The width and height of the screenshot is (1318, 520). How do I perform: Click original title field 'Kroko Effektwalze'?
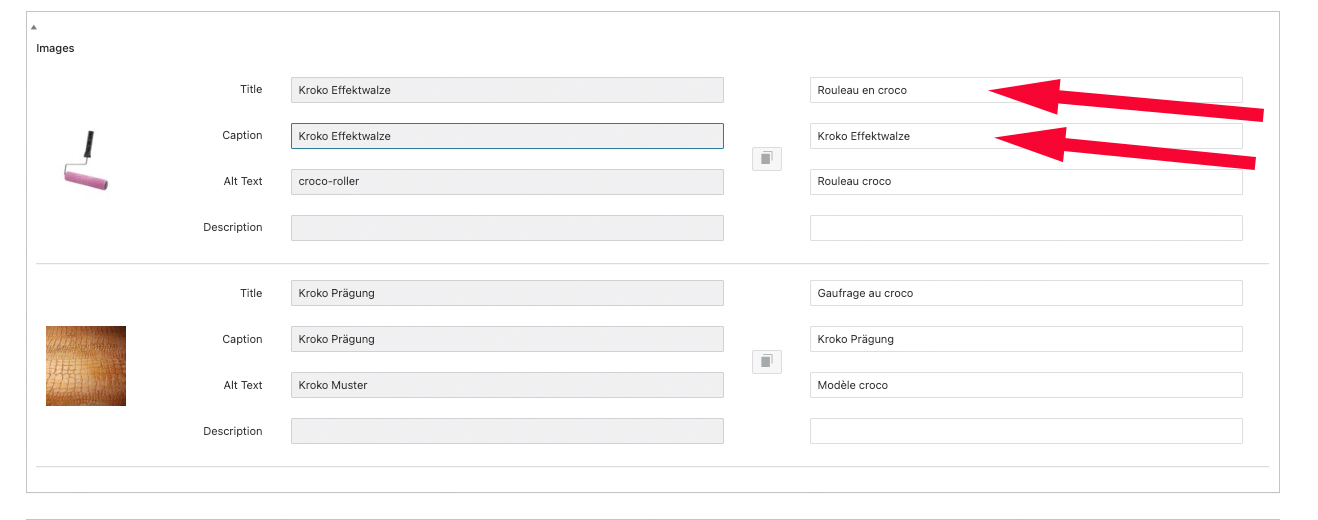pyautogui.click(x=507, y=90)
